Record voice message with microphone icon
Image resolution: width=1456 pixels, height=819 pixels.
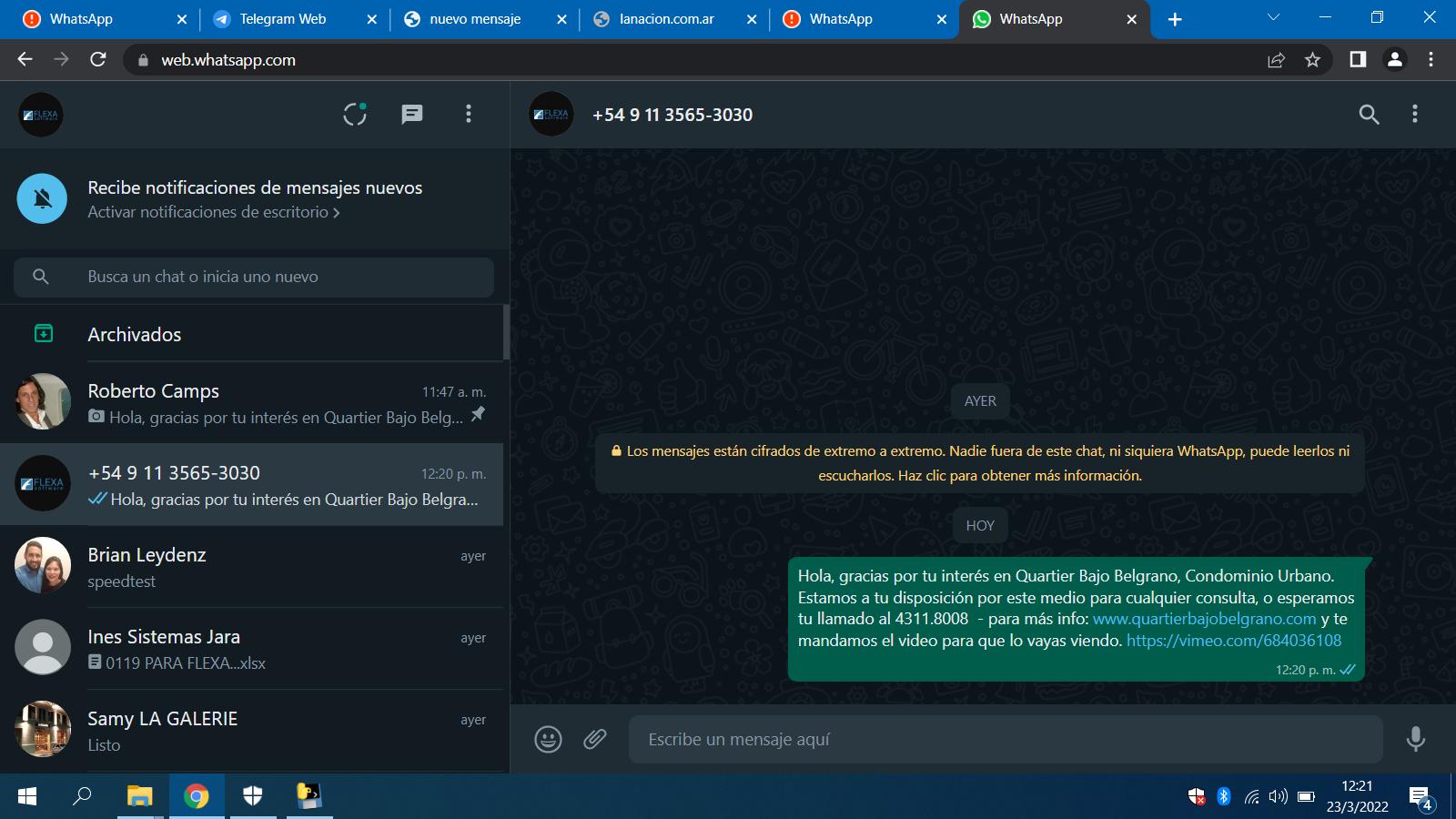click(x=1415, y=739)
